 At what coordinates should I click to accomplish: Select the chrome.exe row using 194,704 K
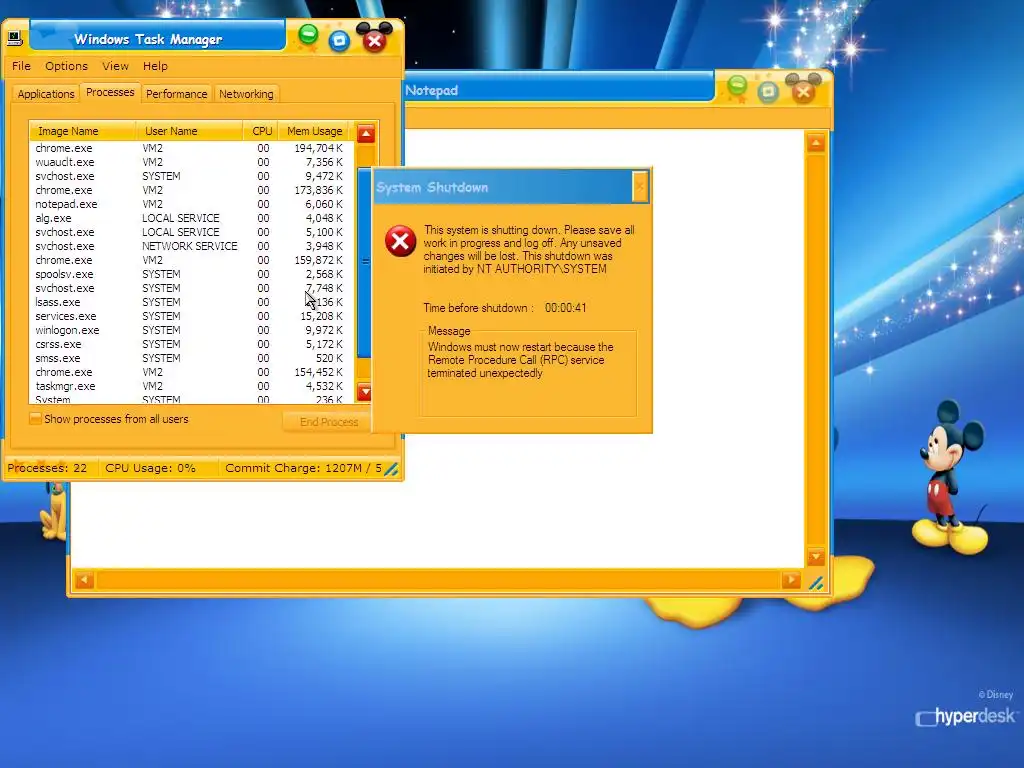click(x=191, y=148)
